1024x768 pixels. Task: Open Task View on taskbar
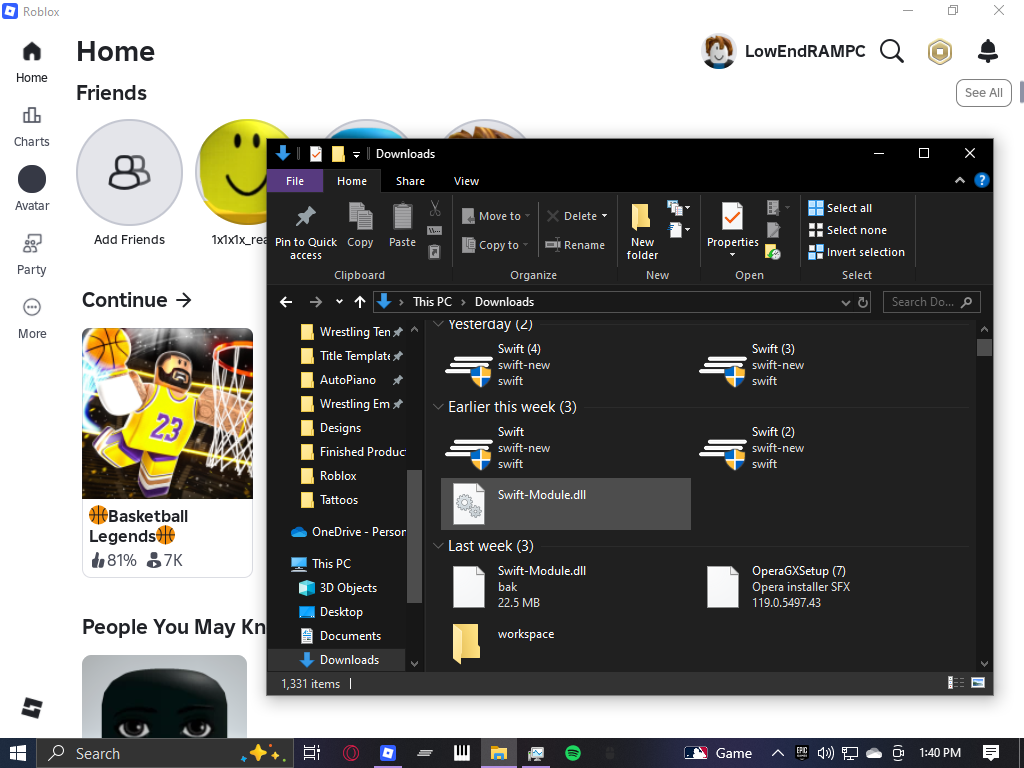(x=312, y=753)
